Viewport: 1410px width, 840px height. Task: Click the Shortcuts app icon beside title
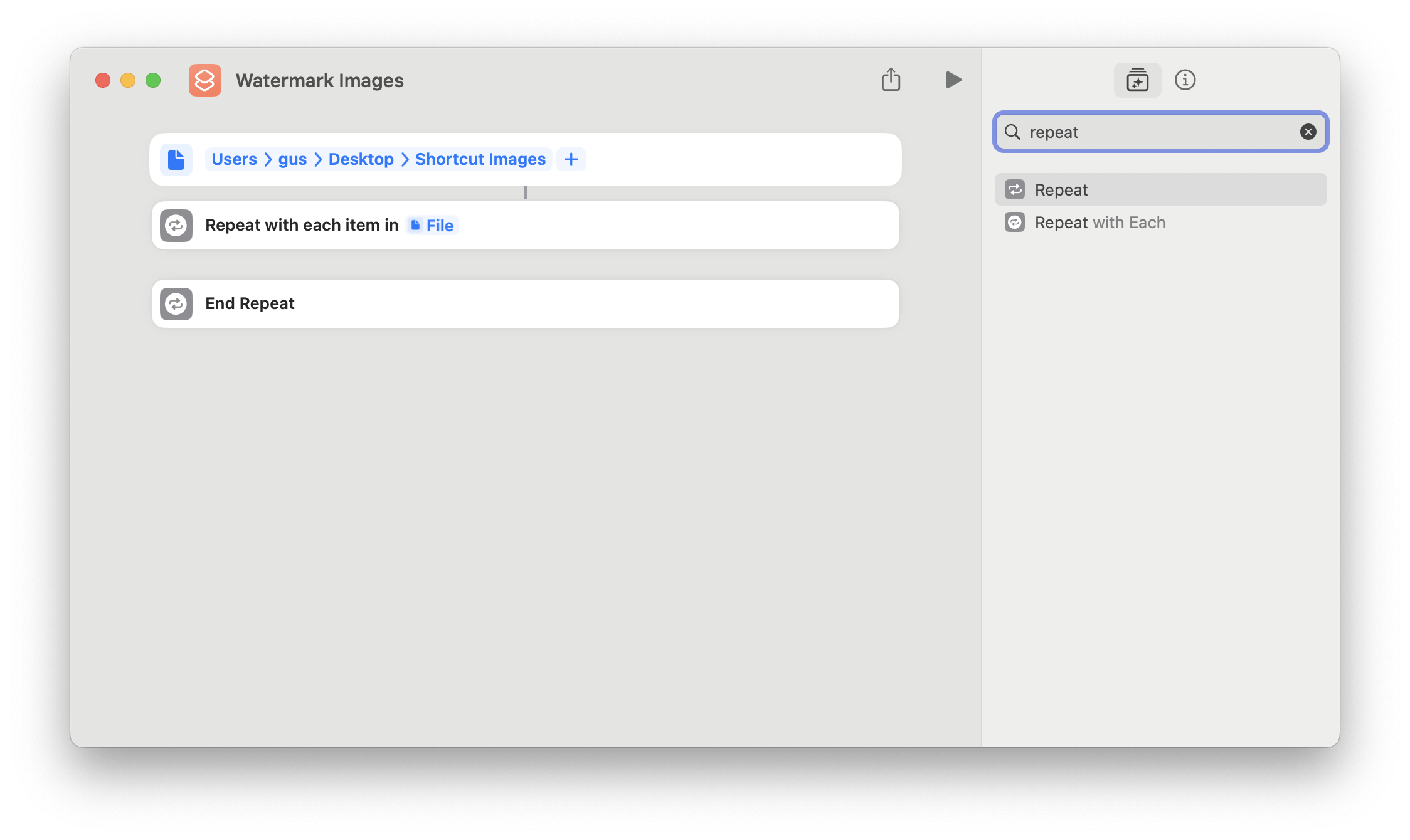point(205,80)
